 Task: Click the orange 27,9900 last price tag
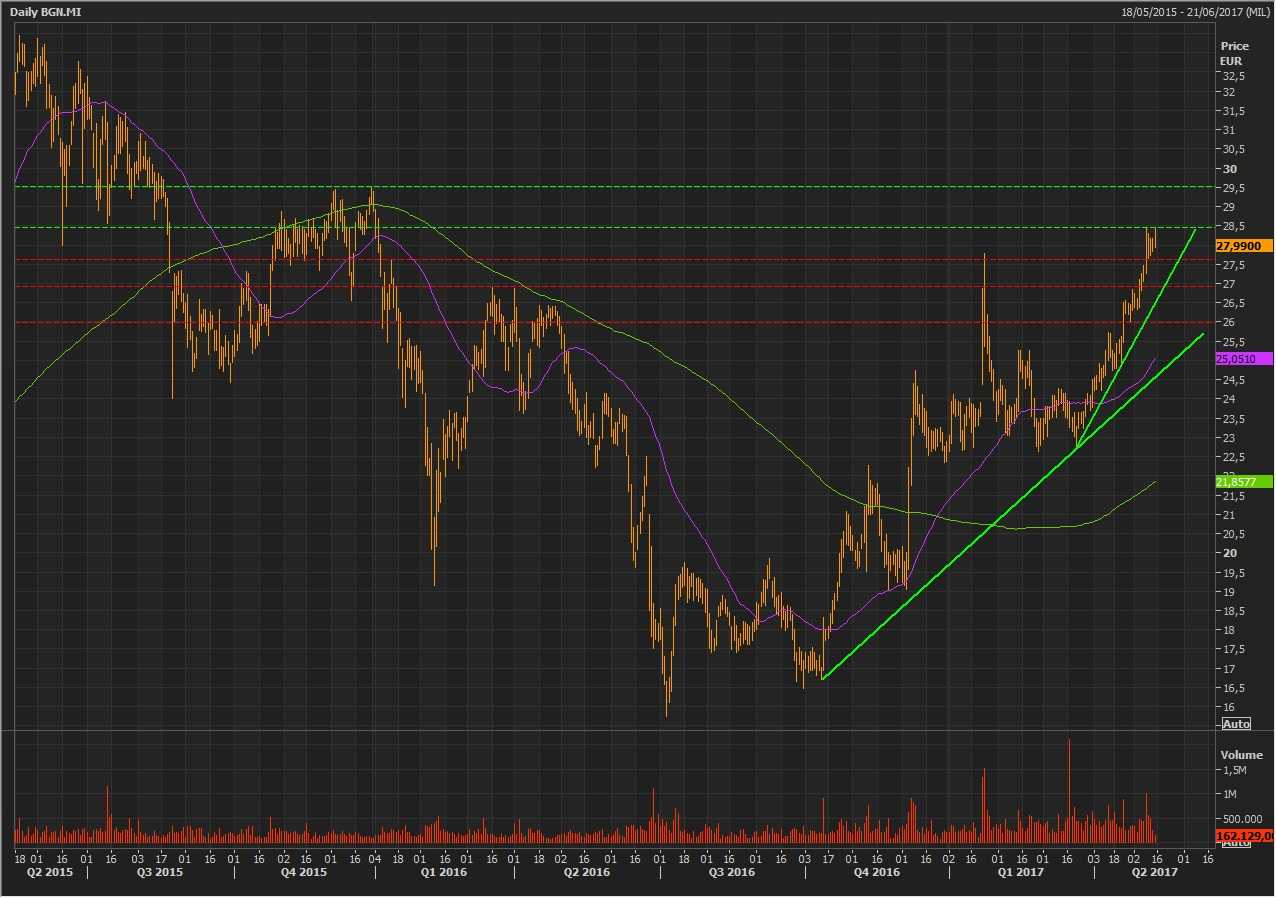1244,245
